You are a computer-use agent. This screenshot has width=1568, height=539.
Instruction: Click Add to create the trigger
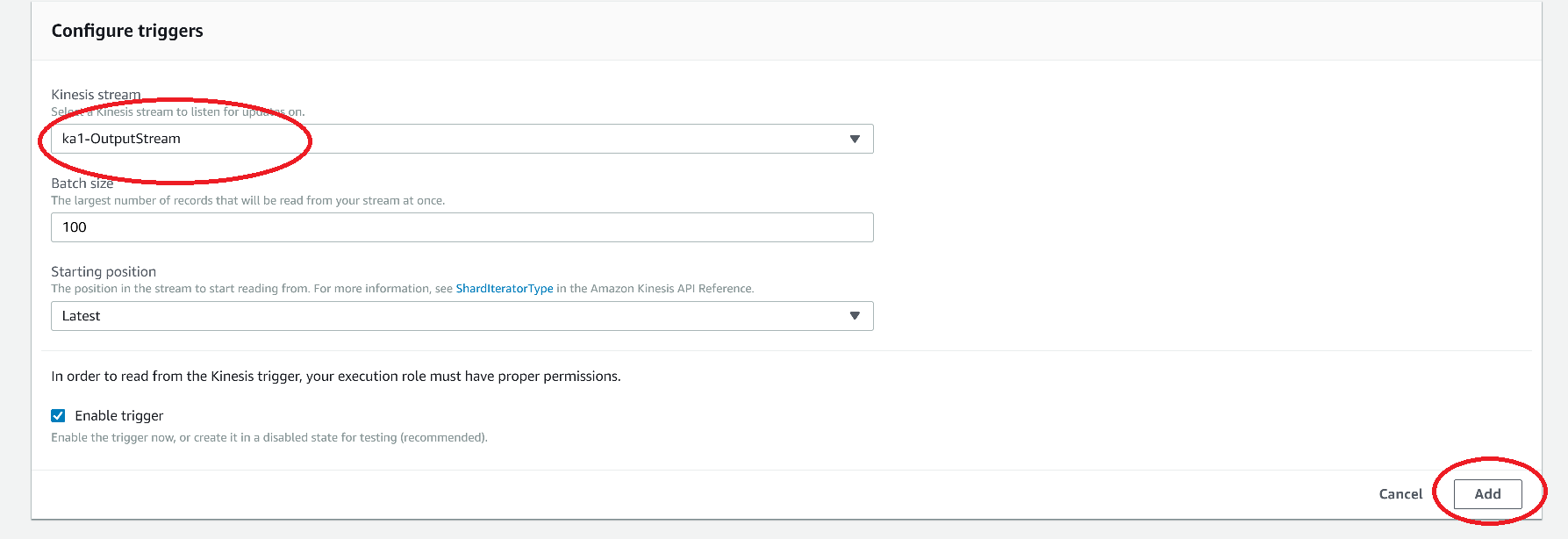1487,494
